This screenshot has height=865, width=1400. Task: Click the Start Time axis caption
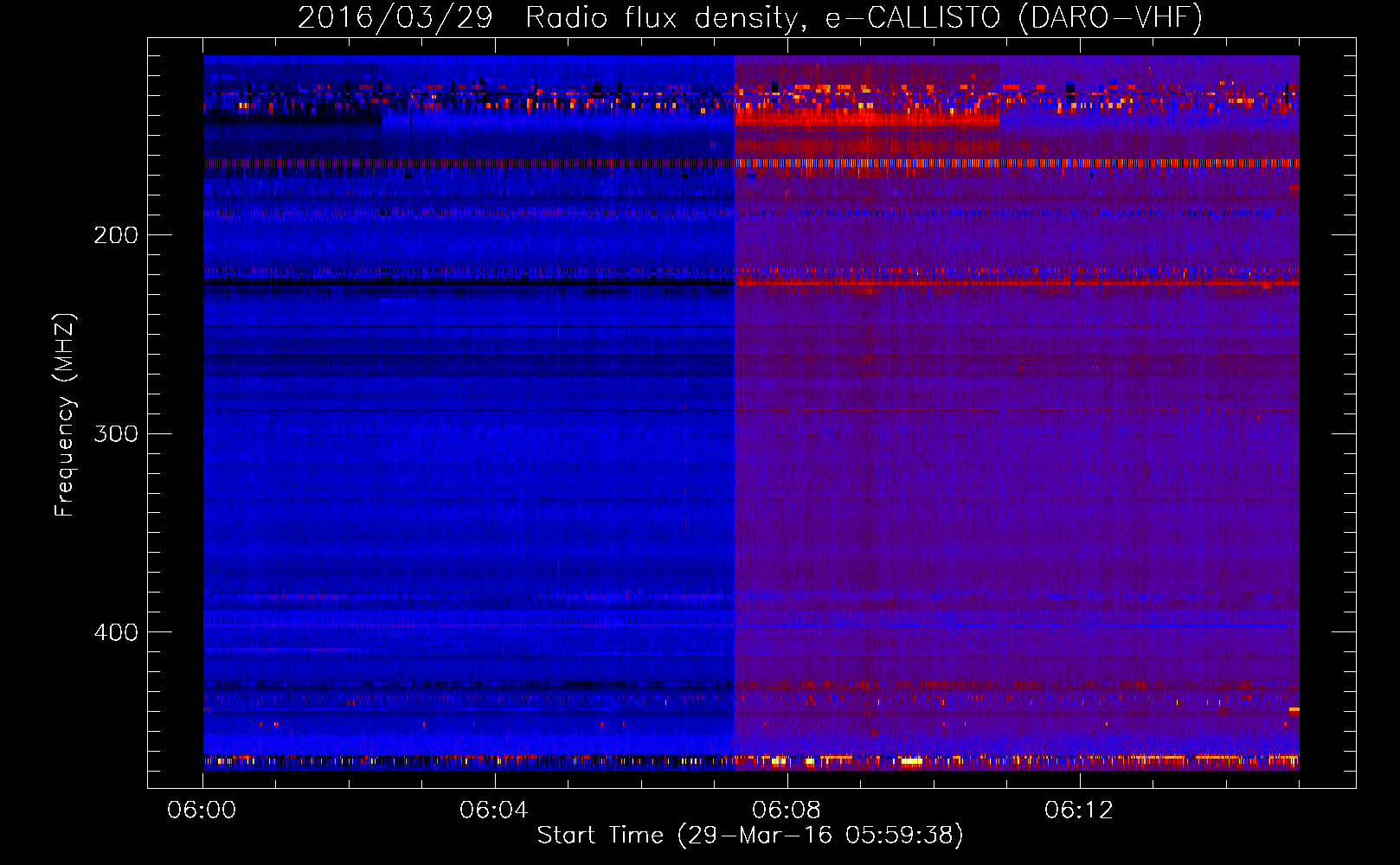pyautogui.click(x=750, y=836)
